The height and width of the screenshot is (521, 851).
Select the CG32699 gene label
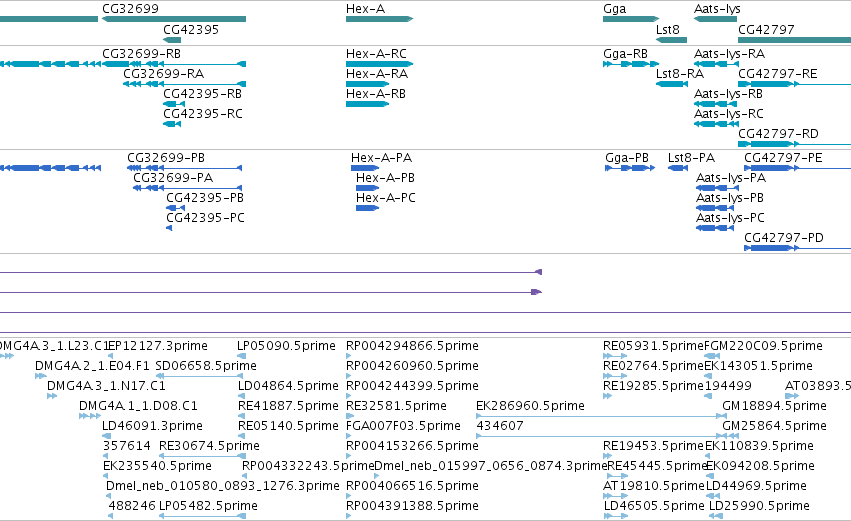pyautogui.click(x=130, y=9)
